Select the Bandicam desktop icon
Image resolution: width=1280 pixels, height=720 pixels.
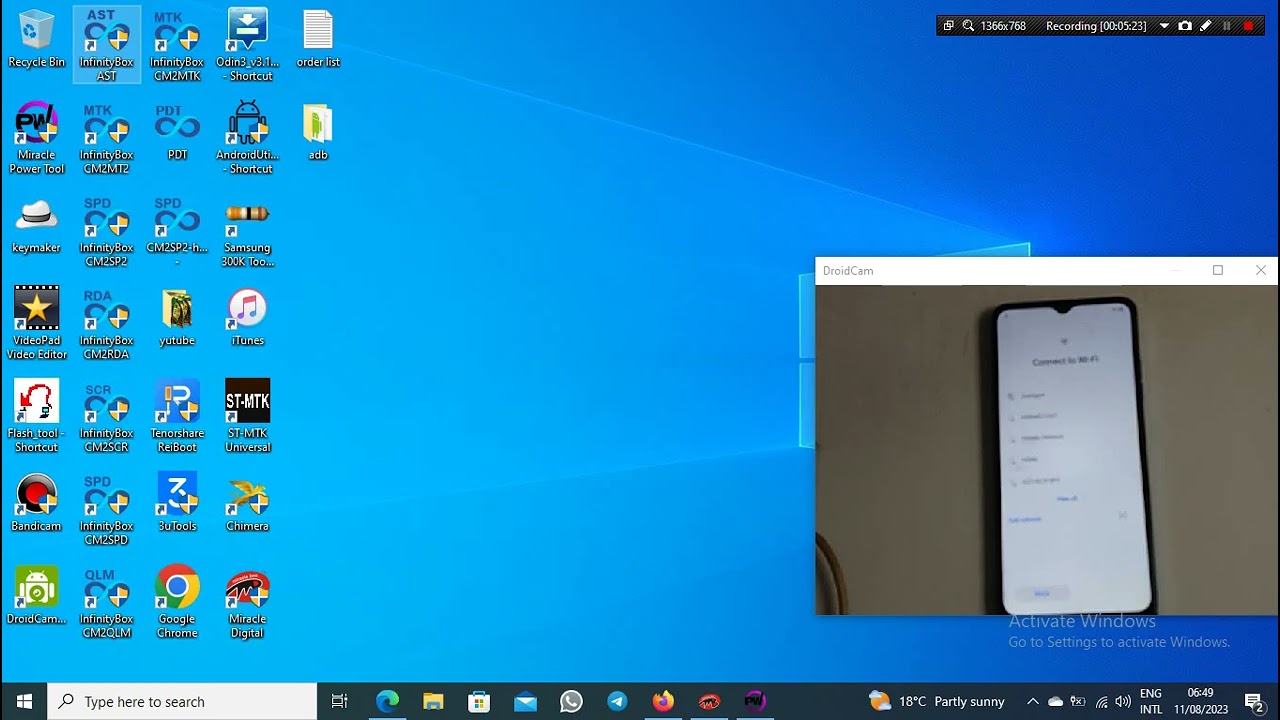[36, 503]
